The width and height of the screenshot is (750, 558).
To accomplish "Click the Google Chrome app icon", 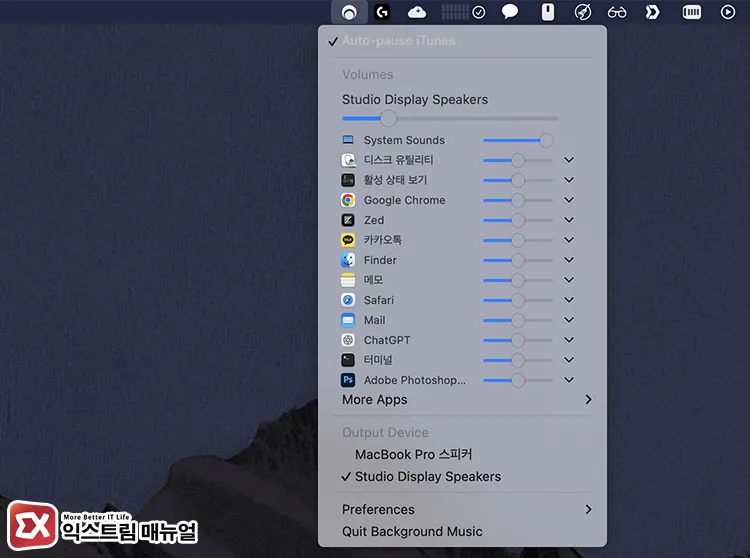I will (x=348, y=200).
